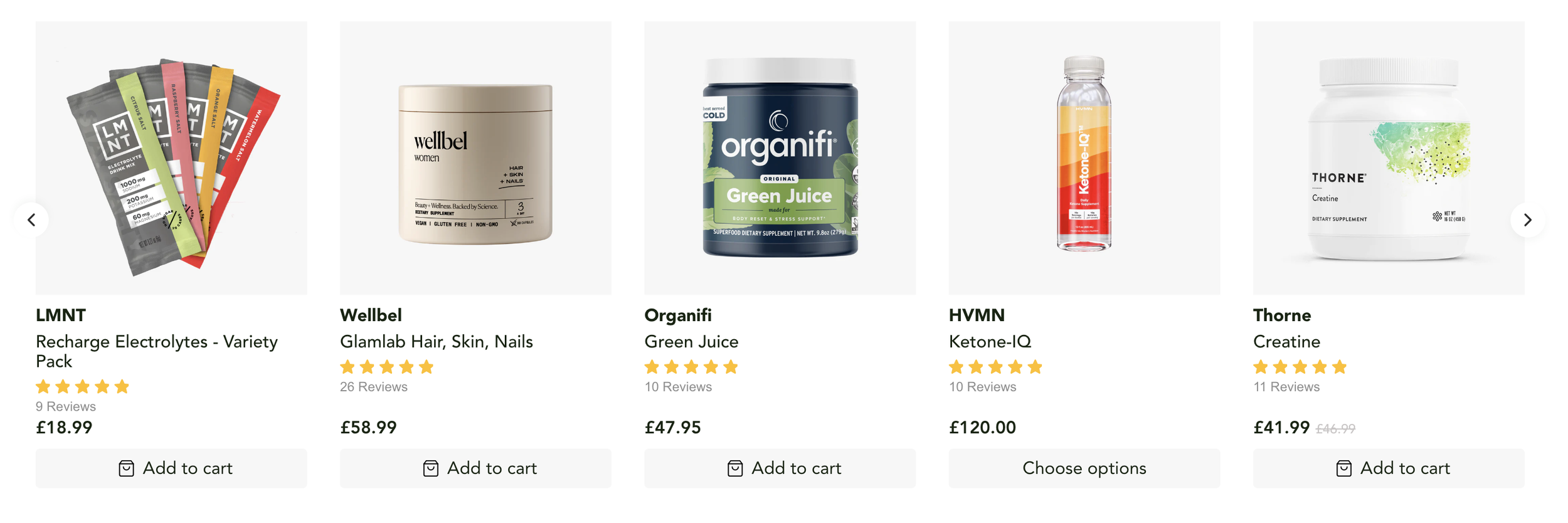Add Wellbel Glamlab to cart

click(x=475, y=468)
